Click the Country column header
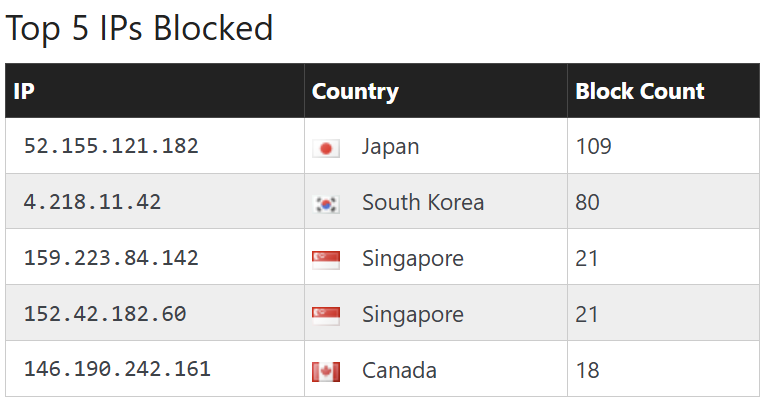Image resolution: width=778 pixels, height=406 pixels. 355,92
